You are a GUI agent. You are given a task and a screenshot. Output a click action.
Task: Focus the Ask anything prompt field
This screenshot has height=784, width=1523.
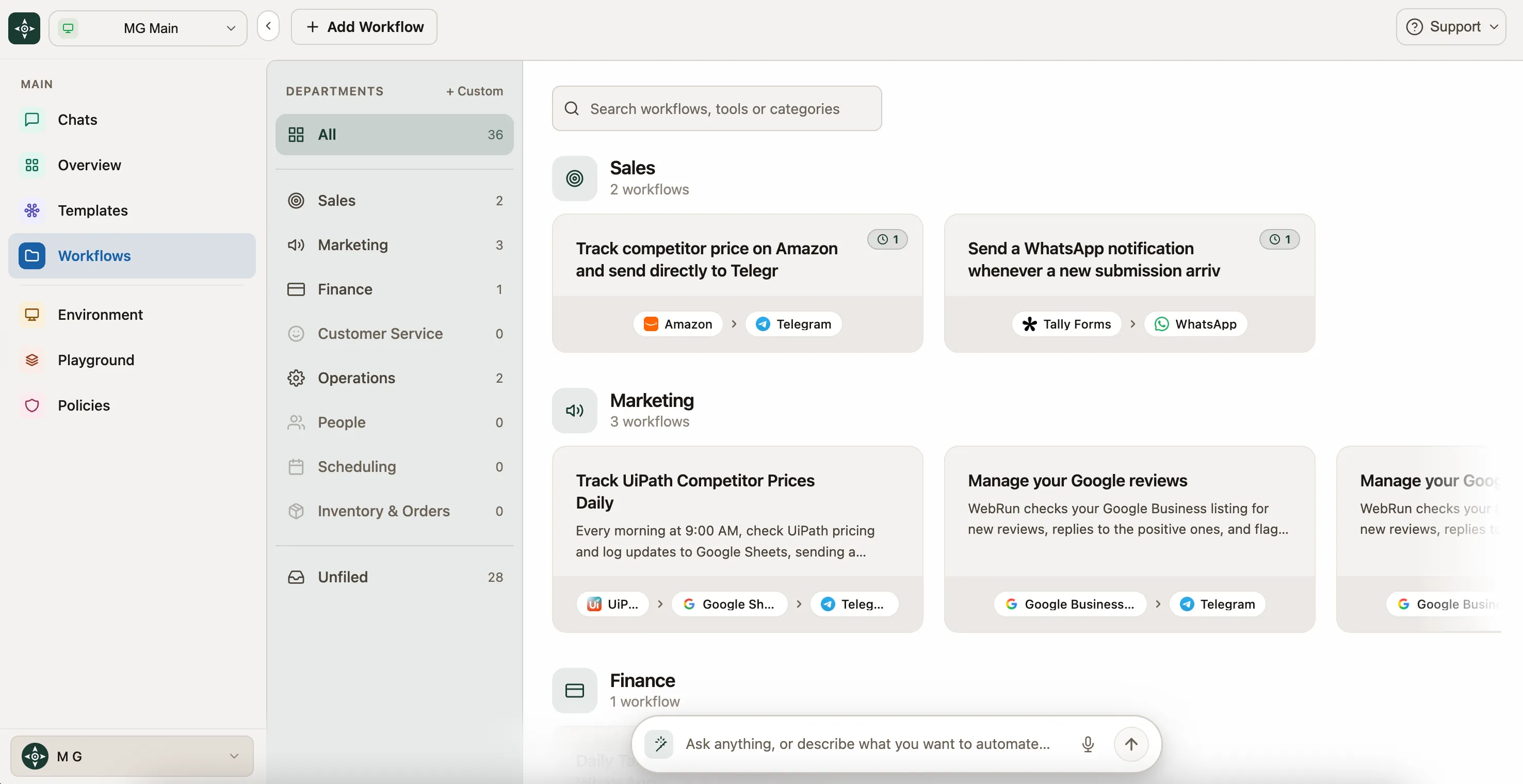click(868, 744)
